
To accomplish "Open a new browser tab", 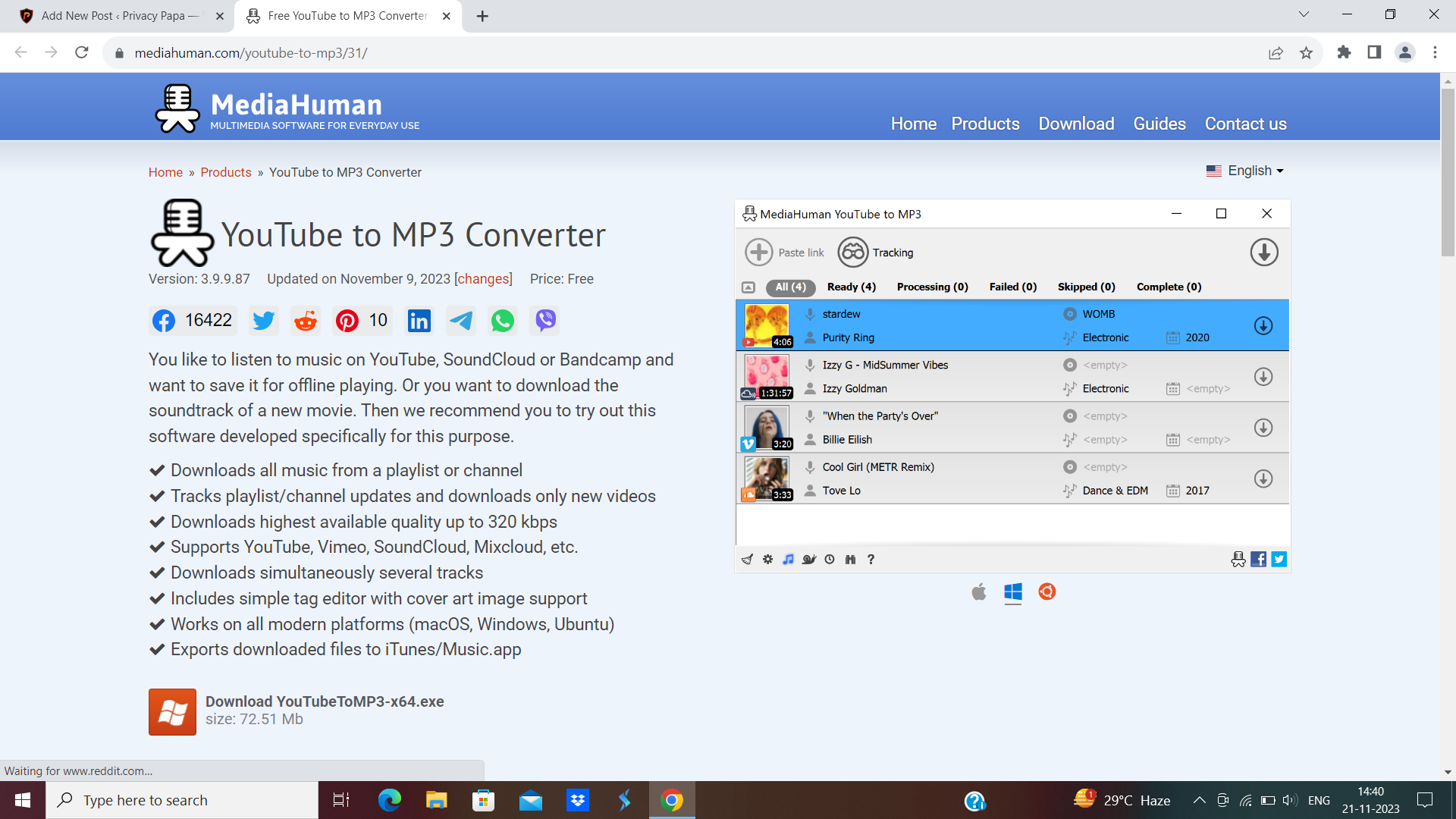I will (x=482, y=16).
